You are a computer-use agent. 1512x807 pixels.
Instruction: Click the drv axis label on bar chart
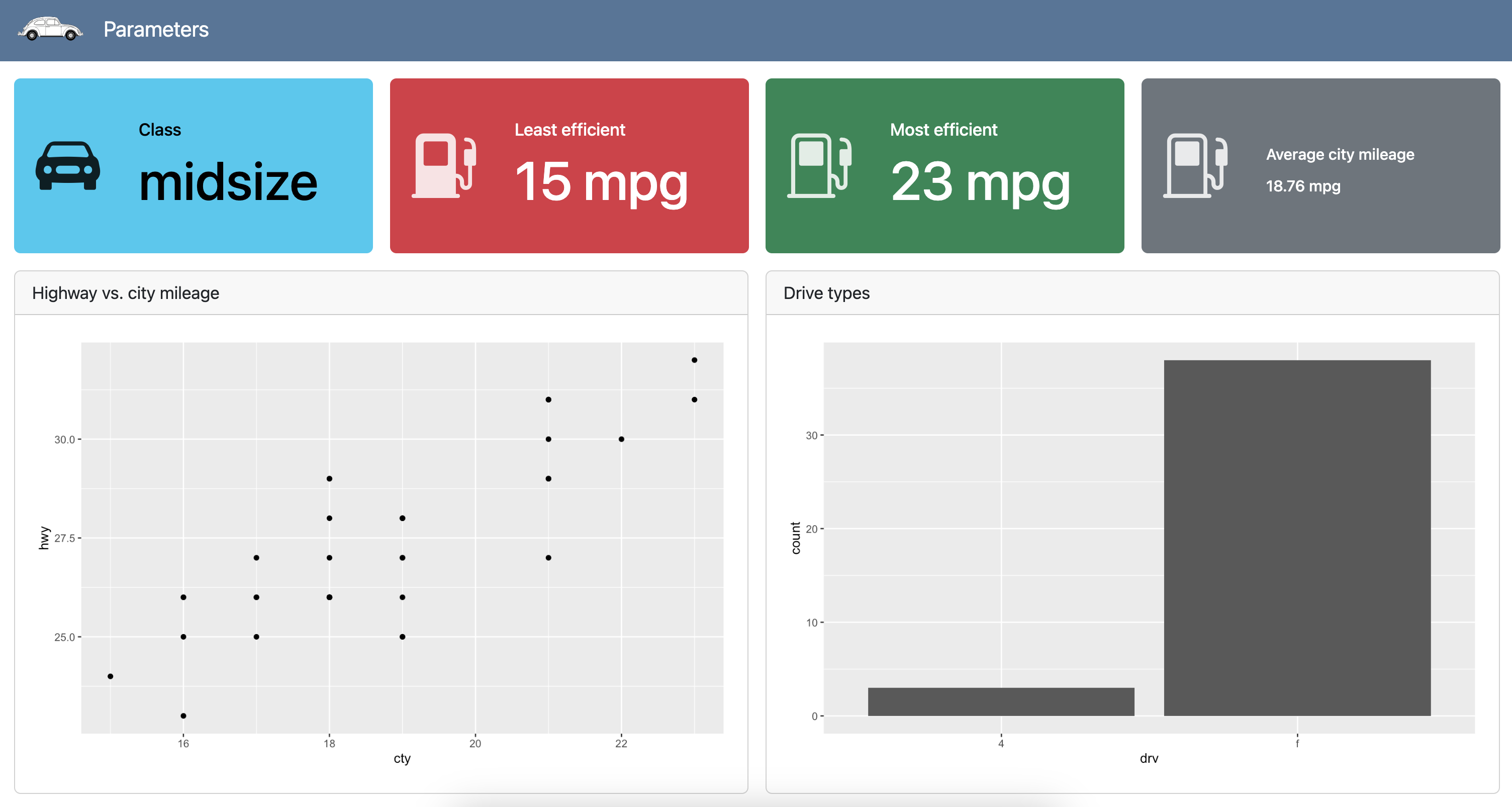tap(1149, 758)
